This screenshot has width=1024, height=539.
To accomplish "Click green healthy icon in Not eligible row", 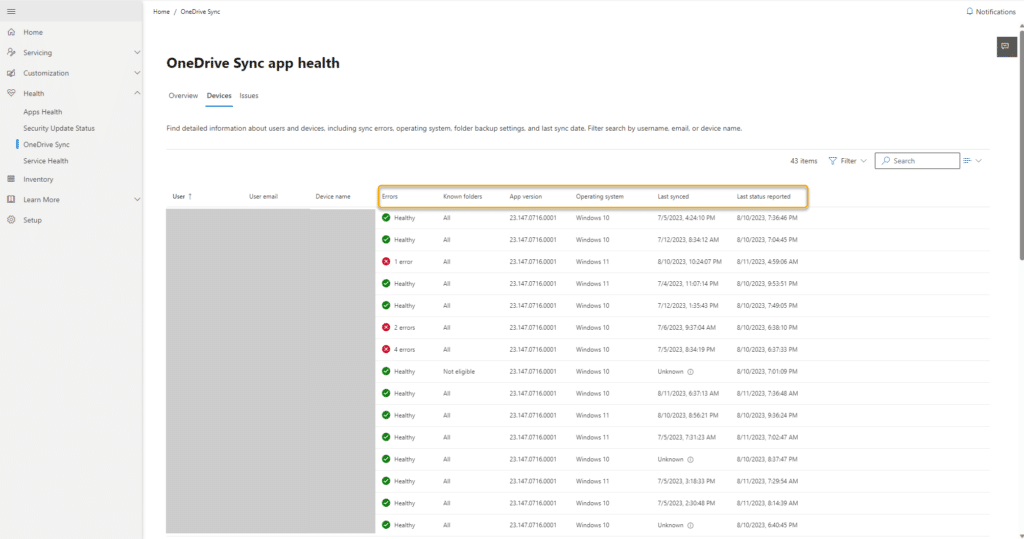I will 386,371.
